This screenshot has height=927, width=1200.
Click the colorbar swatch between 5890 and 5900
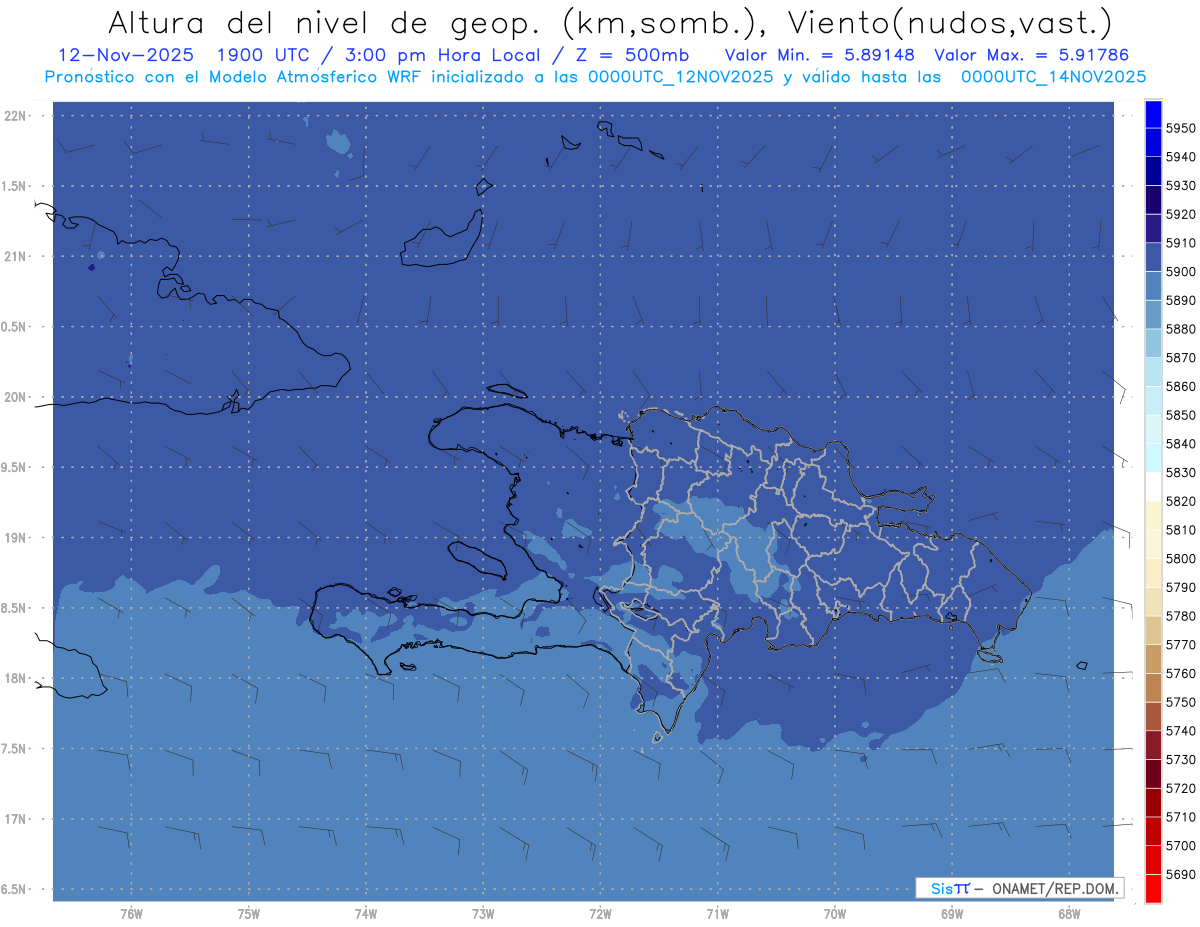tap(1153, 286)
